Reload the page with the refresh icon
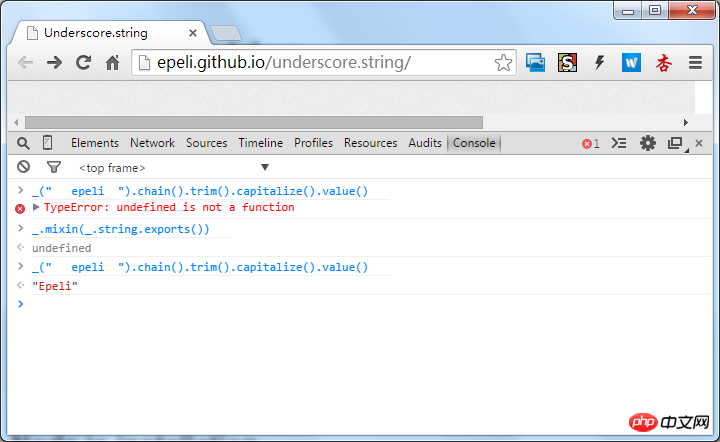 tap(83, 62)
